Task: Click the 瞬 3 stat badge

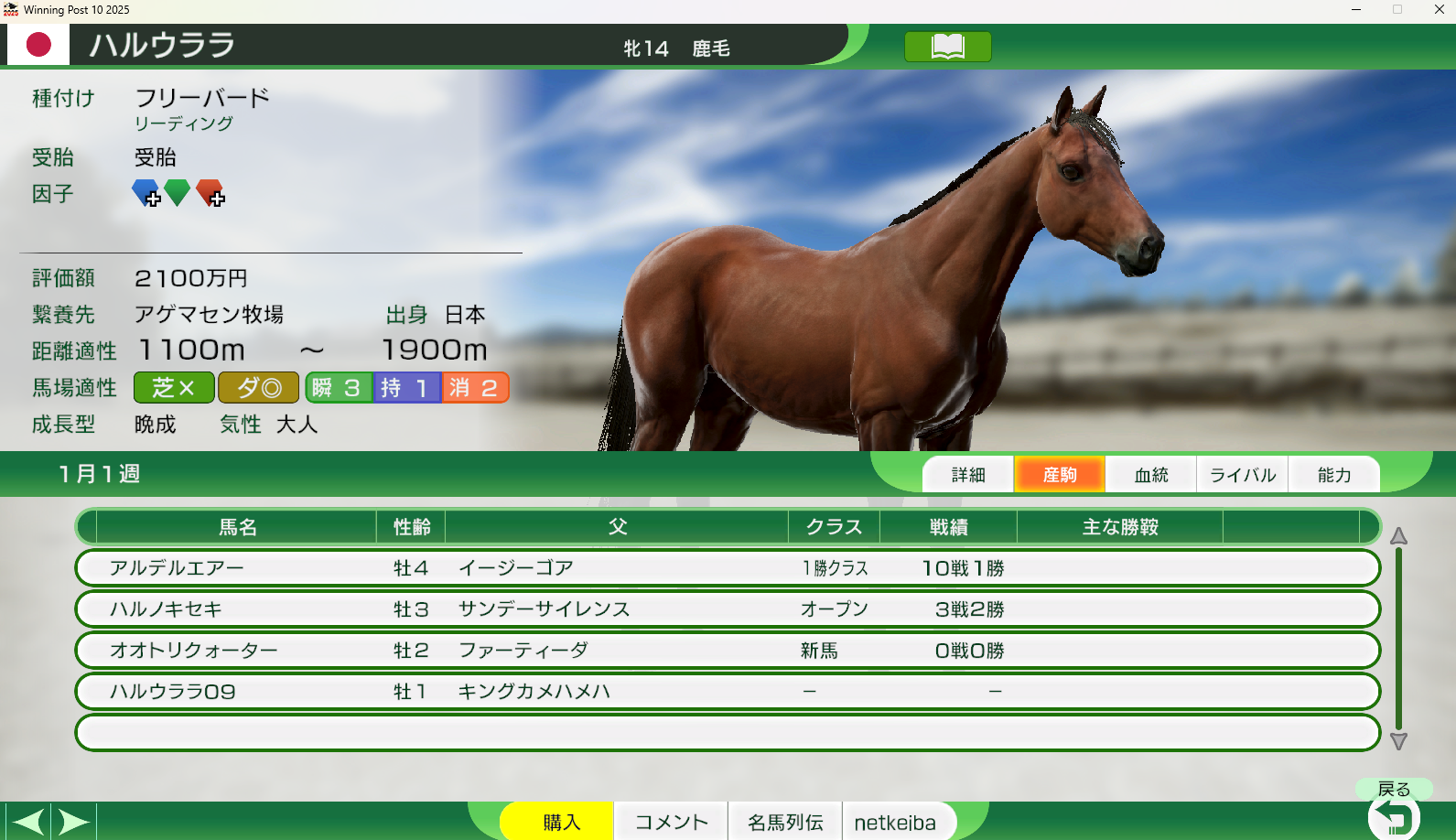Action: (x=339, y=388)
